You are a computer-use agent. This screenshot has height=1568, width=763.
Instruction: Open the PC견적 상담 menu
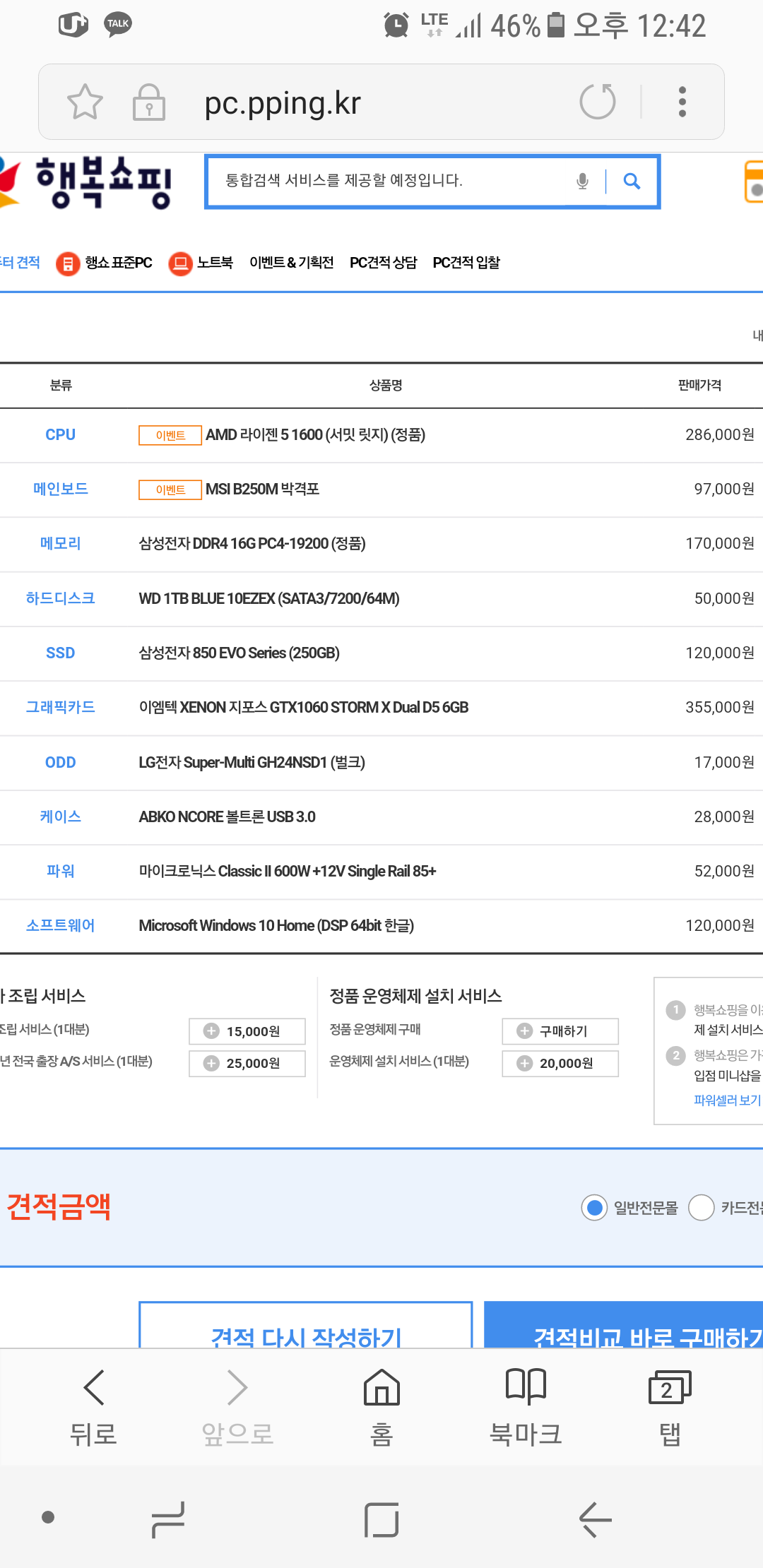click(384, 263)
